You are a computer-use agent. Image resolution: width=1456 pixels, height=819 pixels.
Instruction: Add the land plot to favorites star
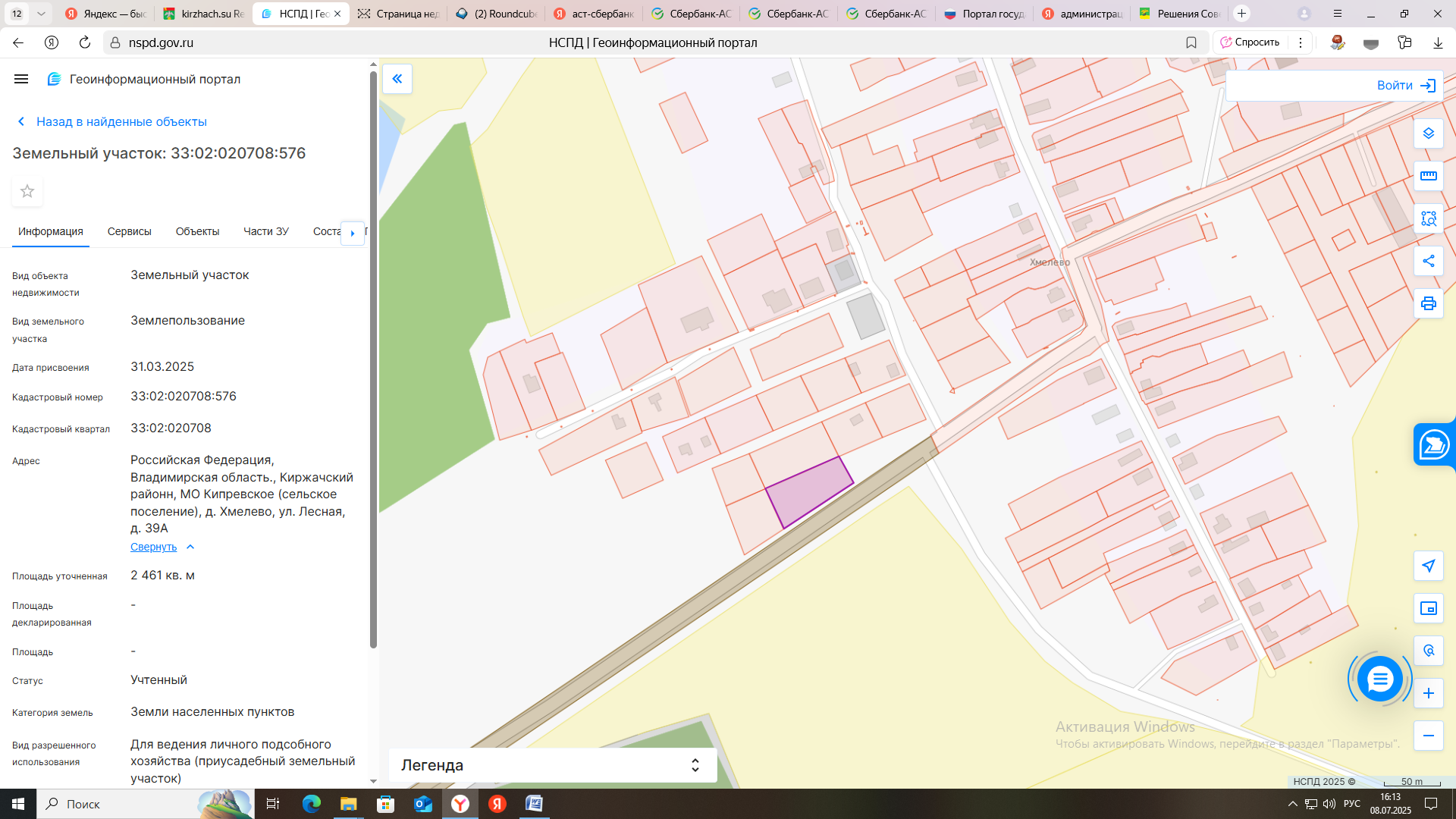[x=27, y=191]
